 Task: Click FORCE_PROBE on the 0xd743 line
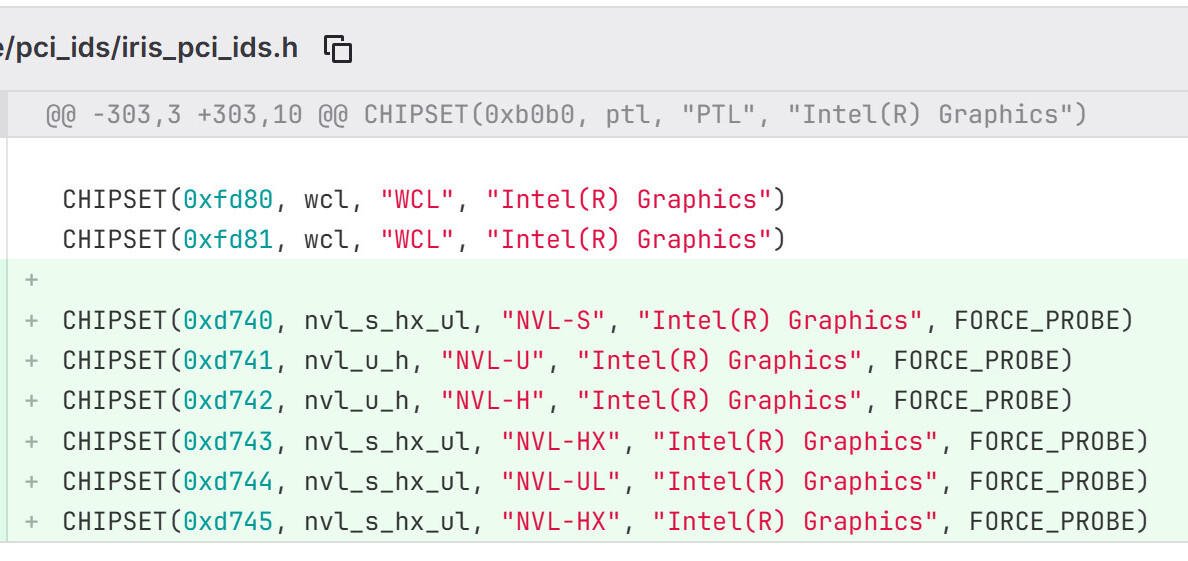[1058, 441]
